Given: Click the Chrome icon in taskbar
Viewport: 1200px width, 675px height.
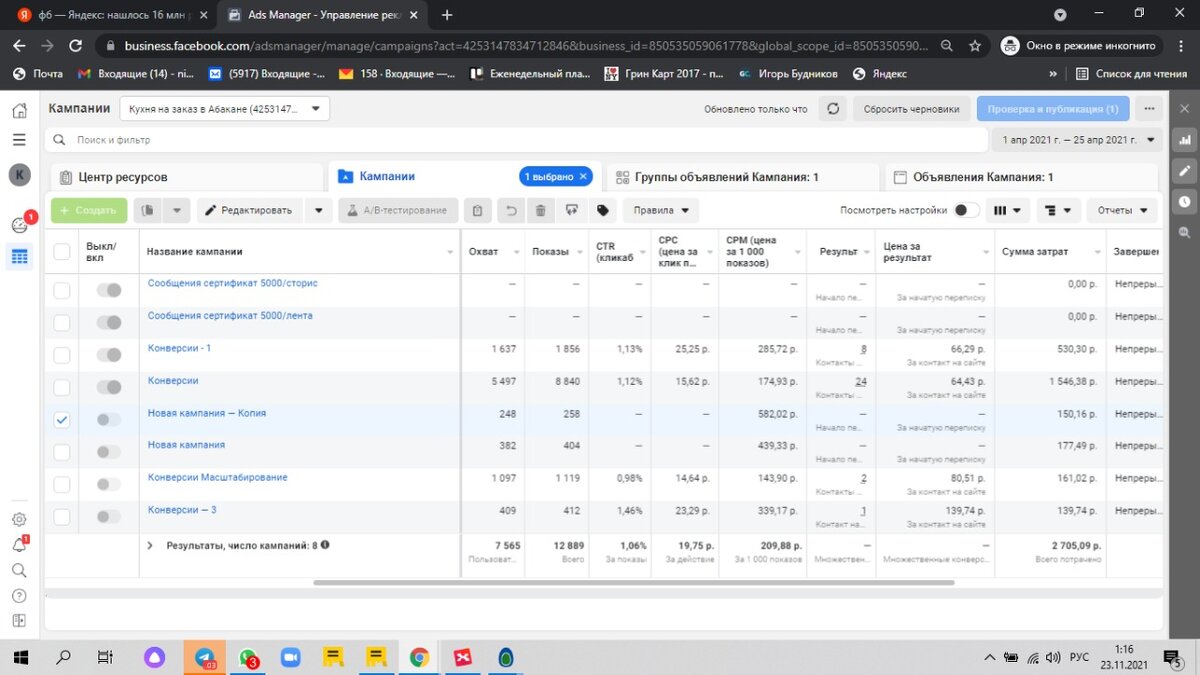Looking at the screenshot, I should point(419,657).
